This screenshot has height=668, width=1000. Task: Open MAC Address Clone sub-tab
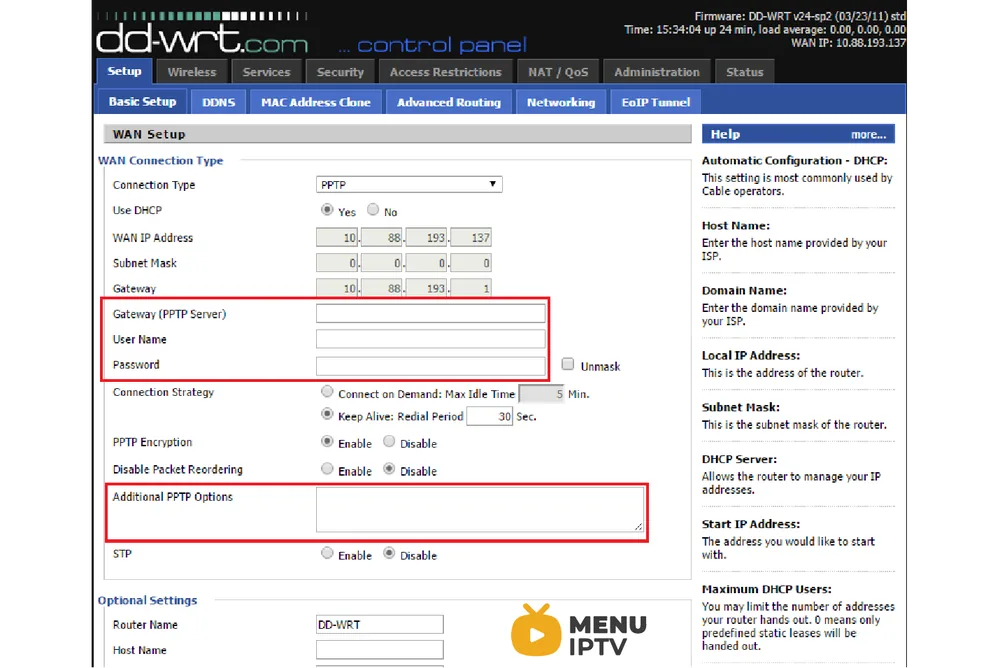click(316, 102)
